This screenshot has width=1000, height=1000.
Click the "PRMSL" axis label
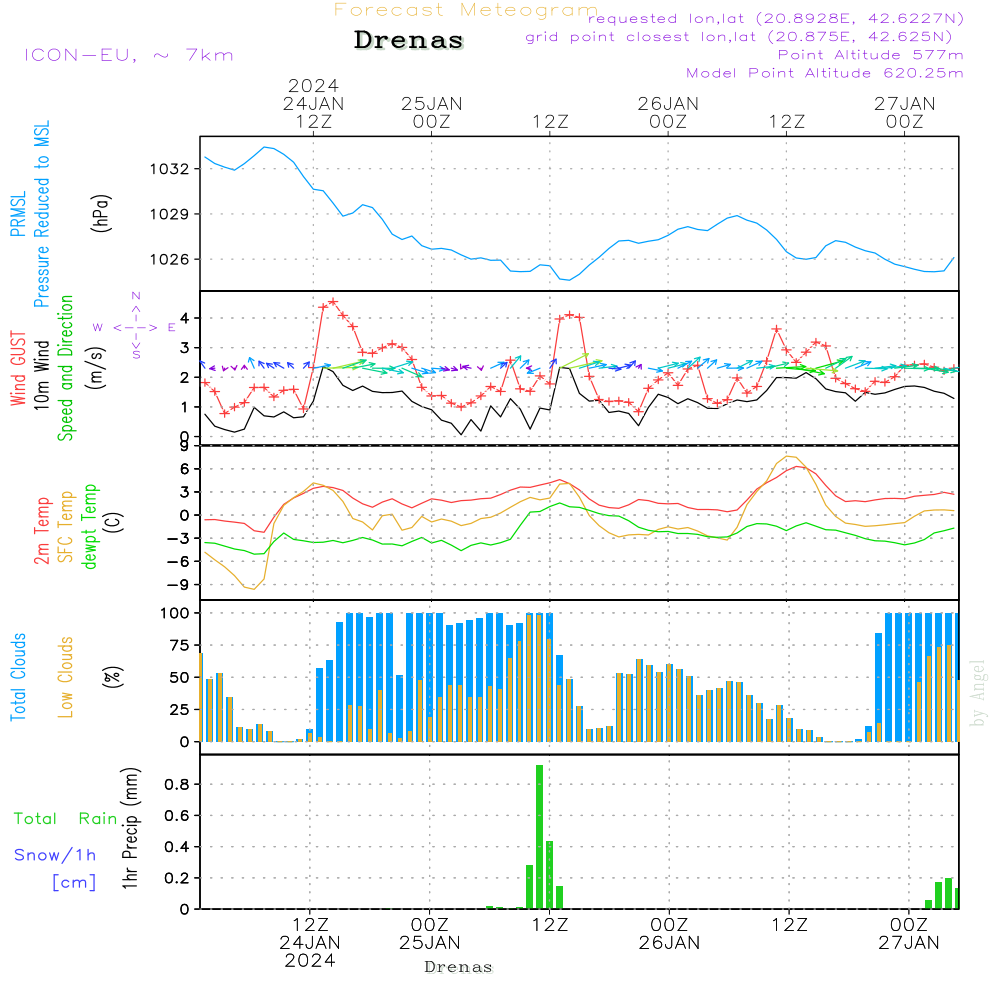click(18, 214)
